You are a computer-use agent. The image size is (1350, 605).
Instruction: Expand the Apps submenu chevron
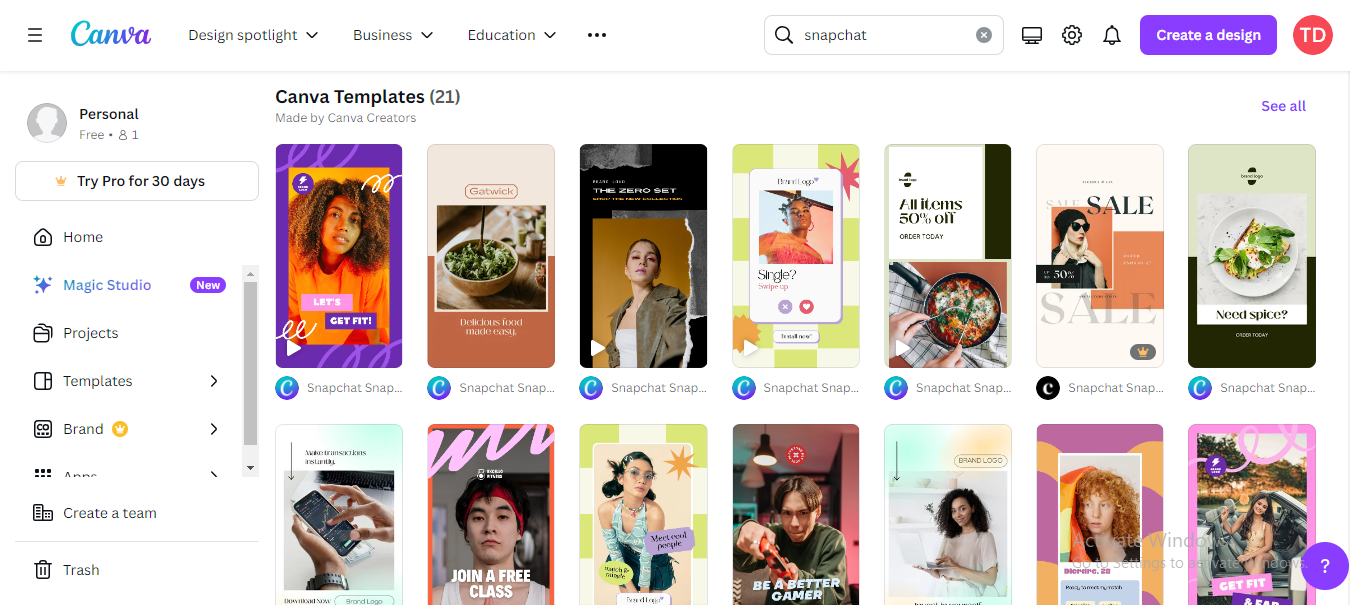point(214,475)
